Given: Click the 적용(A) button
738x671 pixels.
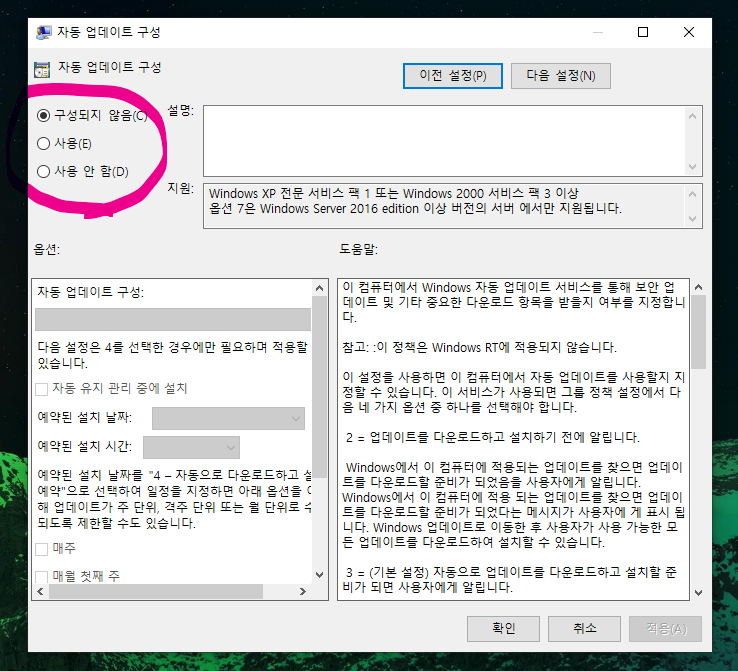Looking at the screenshot, I should pos(666,629).
